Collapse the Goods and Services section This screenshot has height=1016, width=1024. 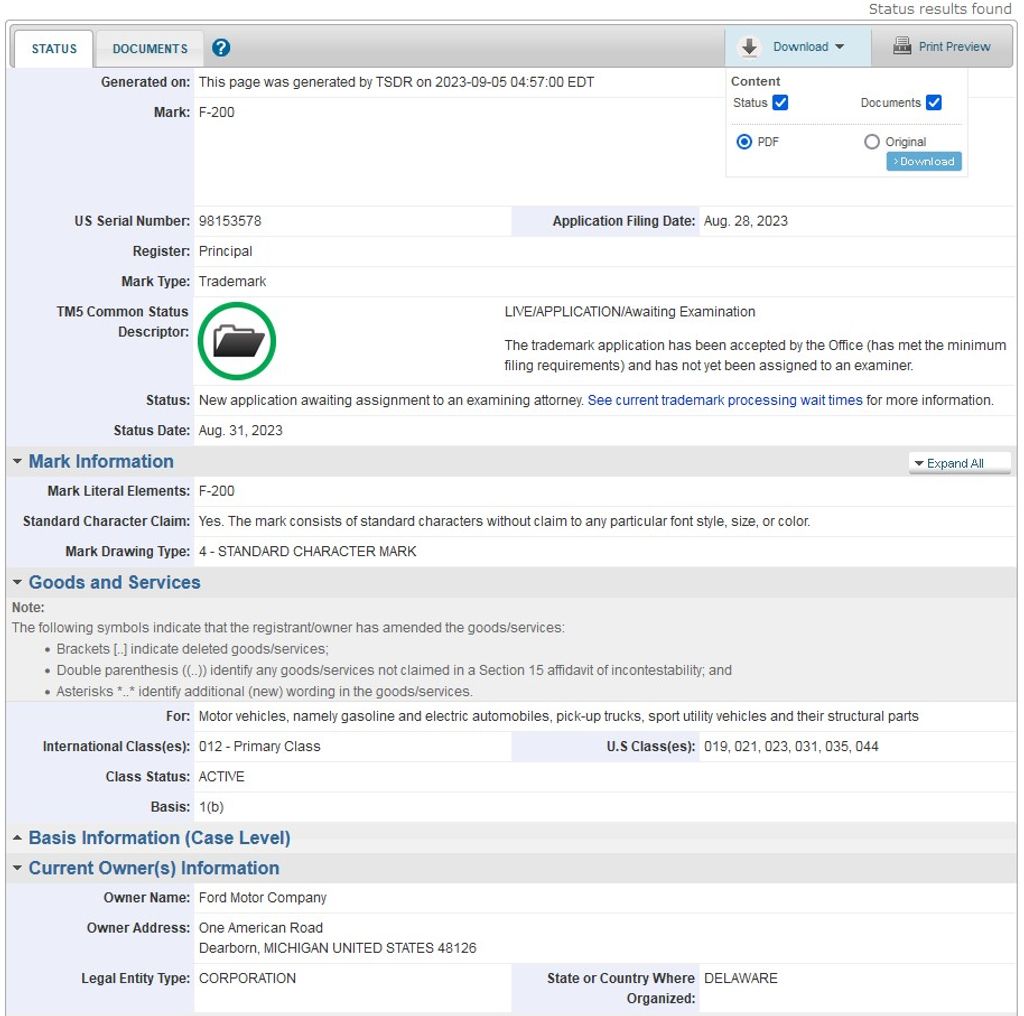pos(17,583)
